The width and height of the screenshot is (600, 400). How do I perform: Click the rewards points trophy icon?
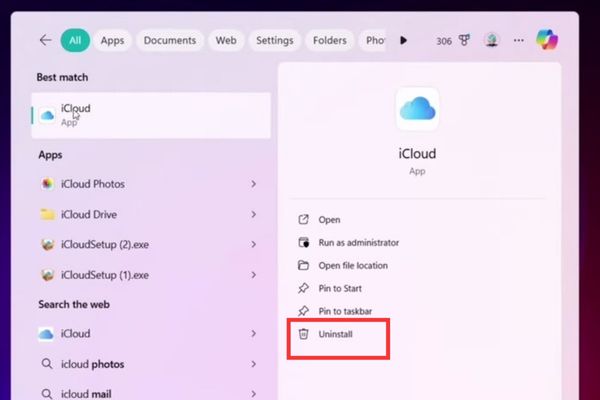pyautogui.click(x=466, y=40)
